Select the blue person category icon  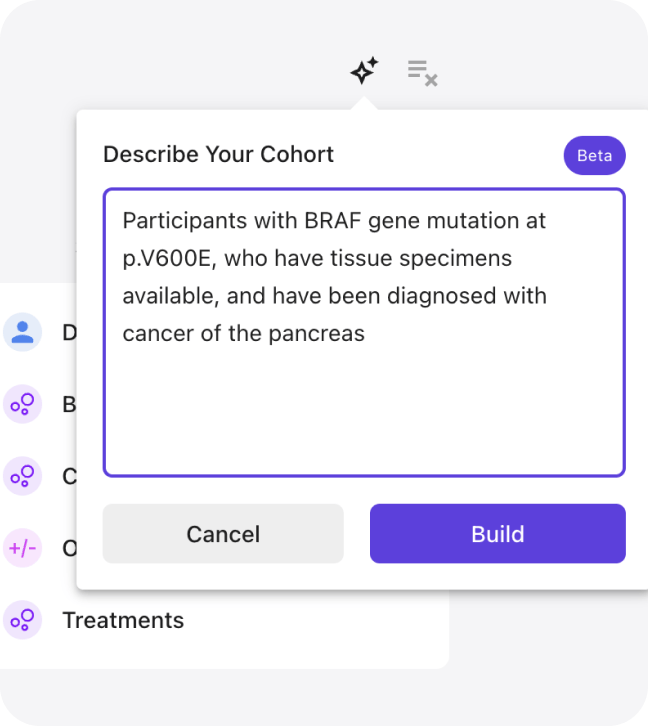22,332
